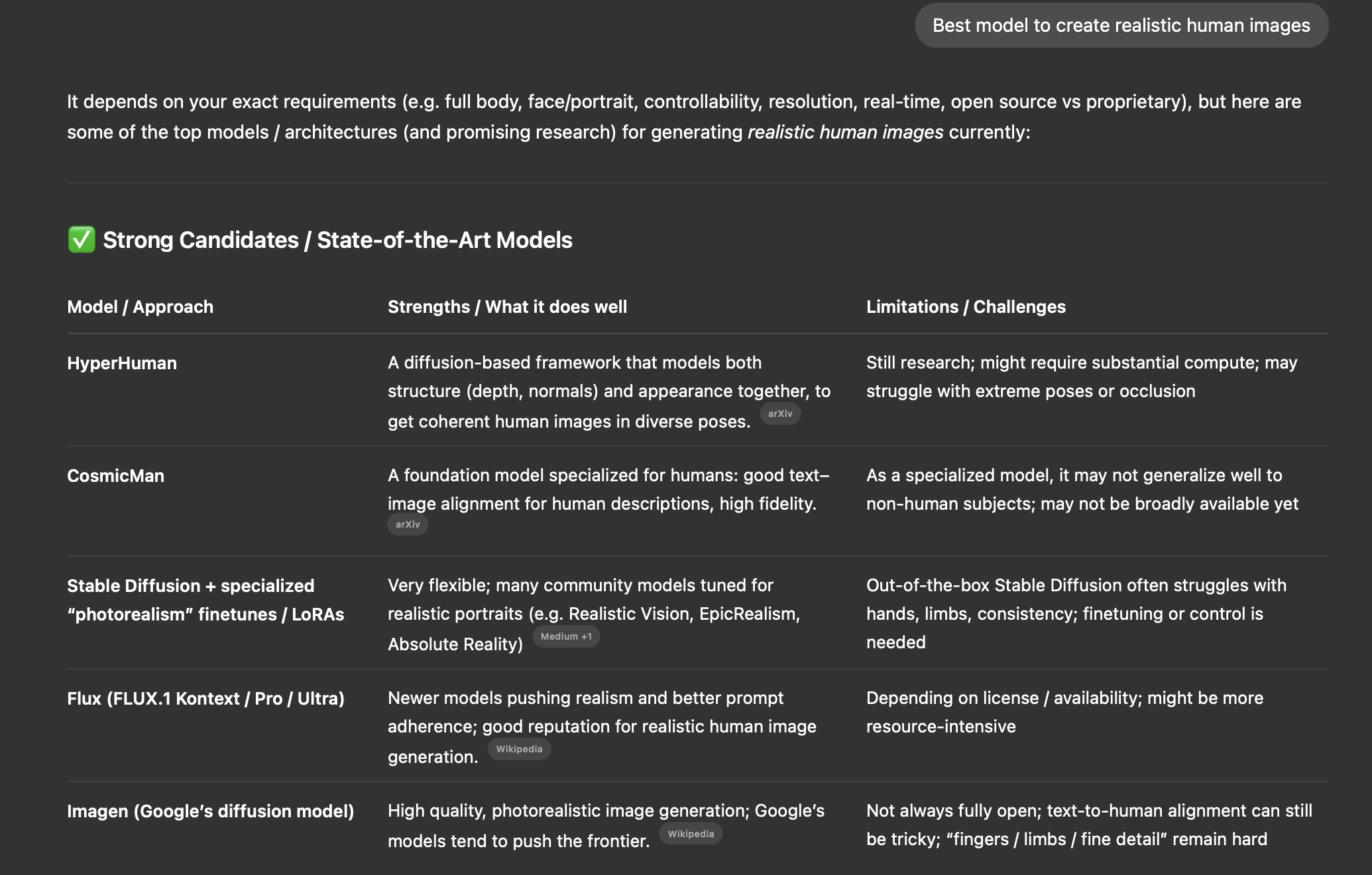Open the arXiv source chip for CosmicMan
Screen dimensions: 1372x875
pos(408,524)
